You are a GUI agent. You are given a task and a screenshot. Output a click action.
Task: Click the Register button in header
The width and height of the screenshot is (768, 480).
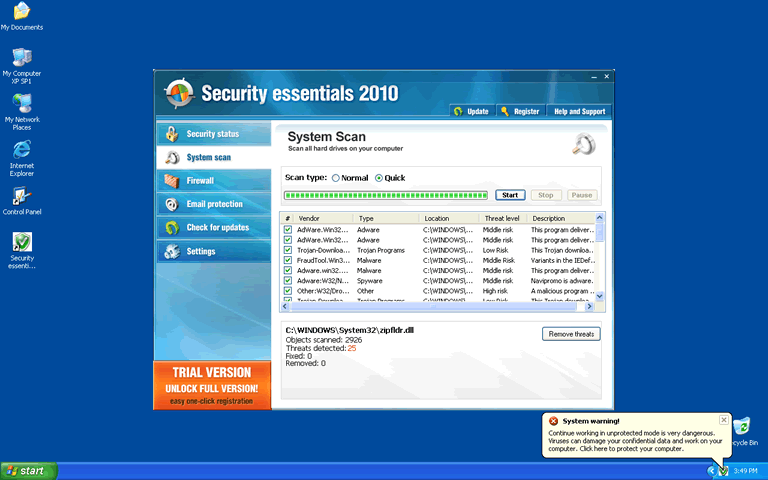point(520,112)
